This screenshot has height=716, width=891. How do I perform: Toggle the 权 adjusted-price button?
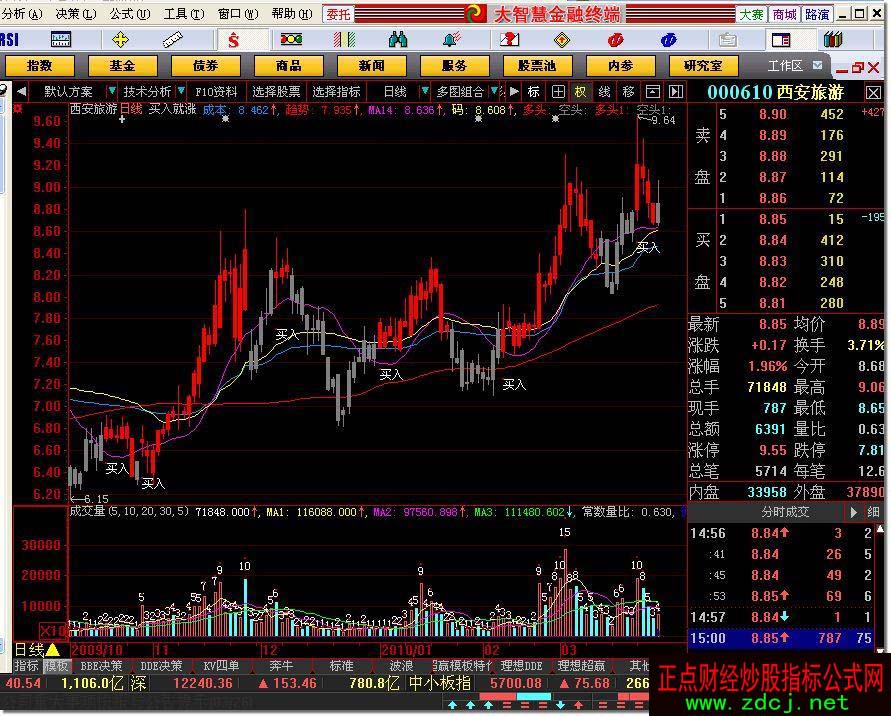(x=581, y=91)
